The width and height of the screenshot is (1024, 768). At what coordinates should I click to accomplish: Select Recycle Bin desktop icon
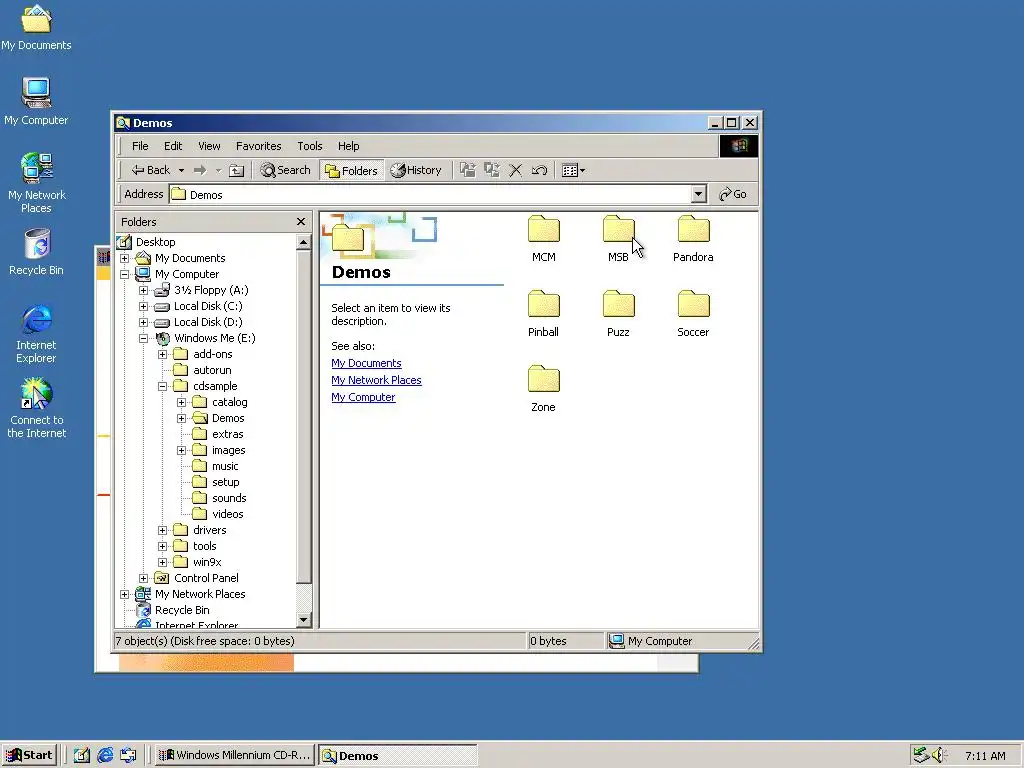pos(36,251)
